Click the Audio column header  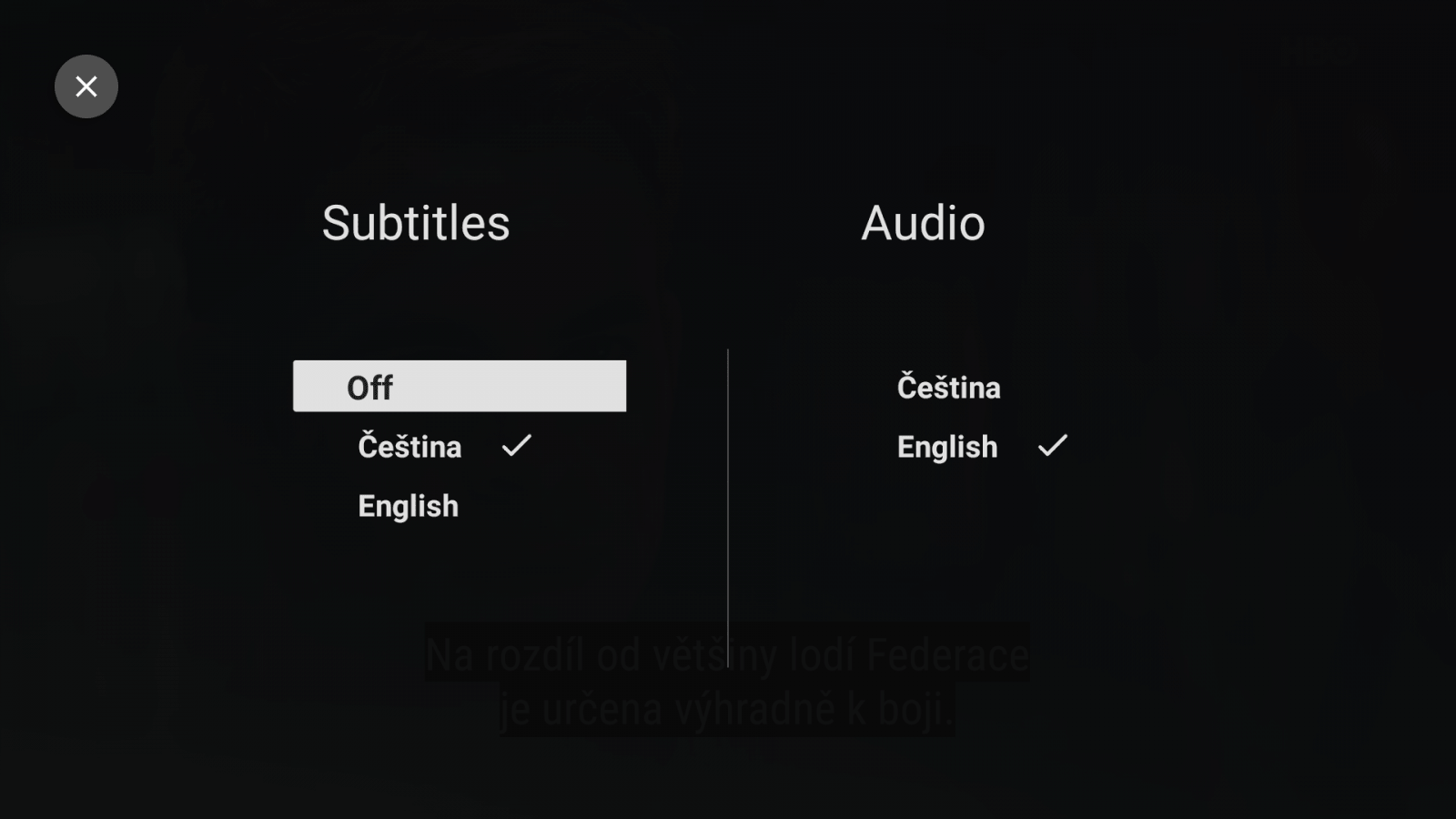coord(924,223)
